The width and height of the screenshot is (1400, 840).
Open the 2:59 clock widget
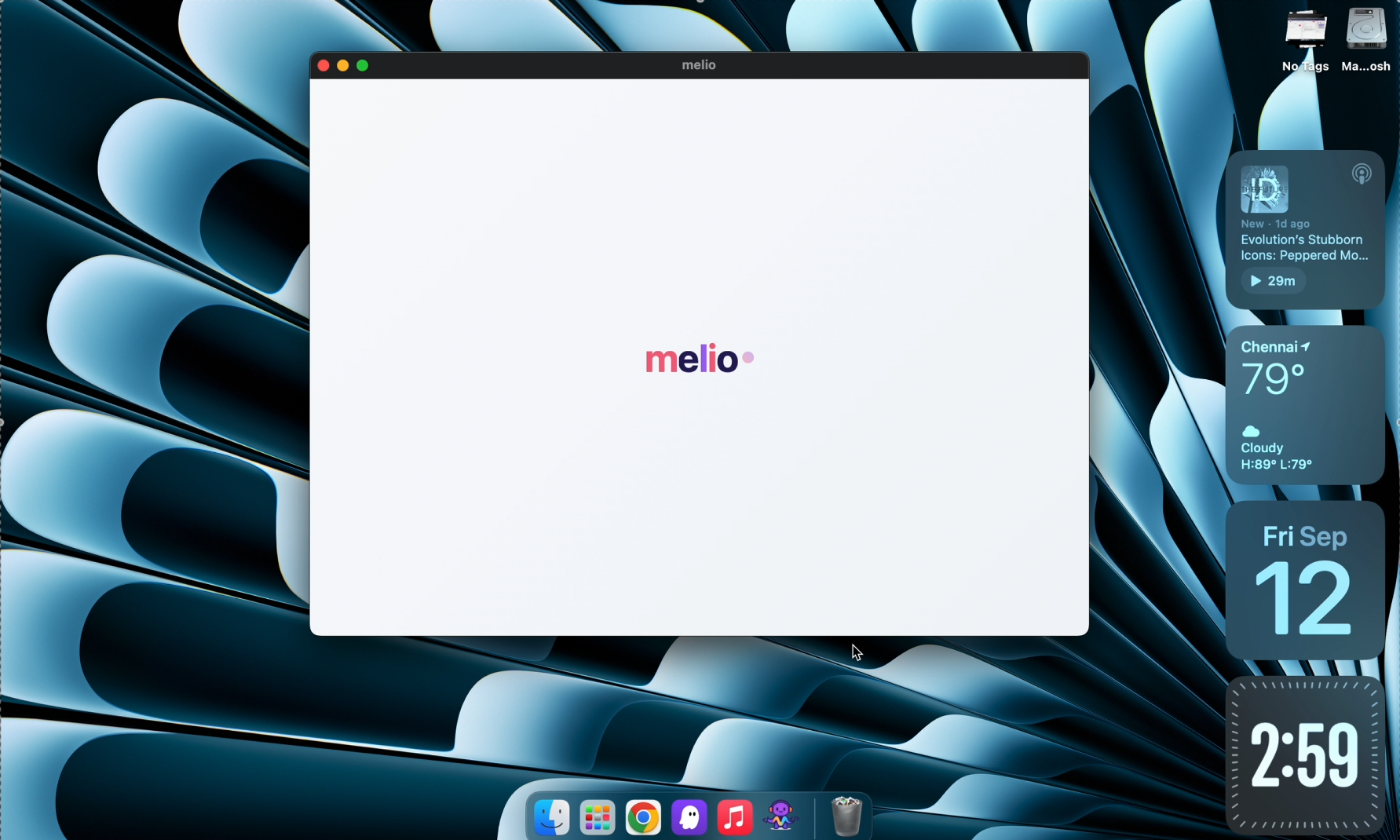1305,755
